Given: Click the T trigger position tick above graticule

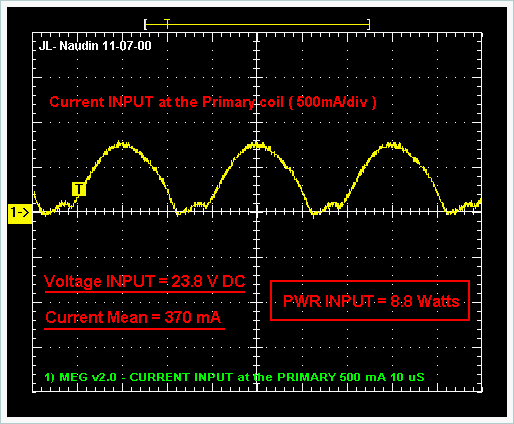Looking at the screenshot, I should click(x=167, y=23).
